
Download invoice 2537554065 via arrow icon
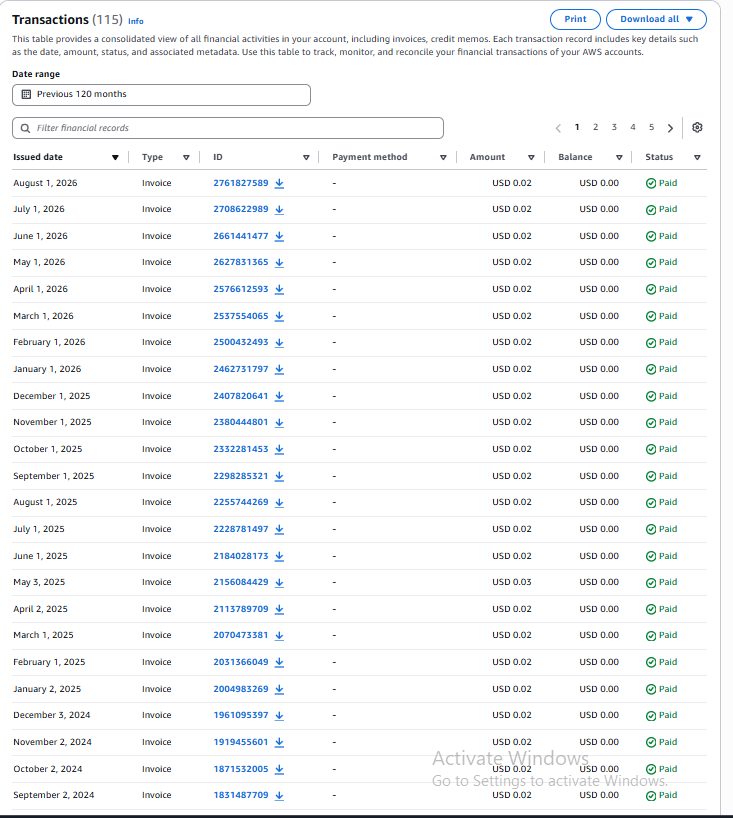point(280,316)
